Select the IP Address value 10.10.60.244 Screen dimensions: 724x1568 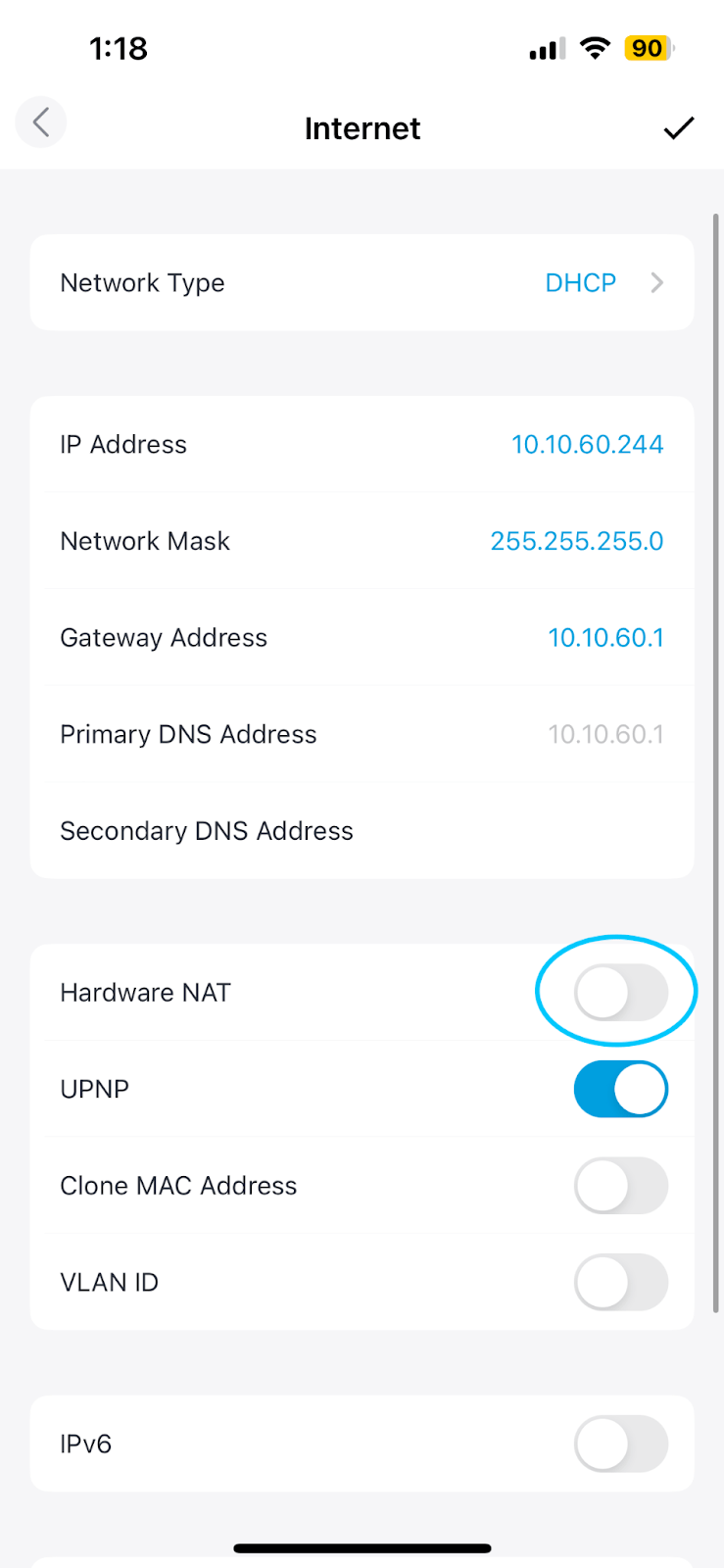[587, 444]
